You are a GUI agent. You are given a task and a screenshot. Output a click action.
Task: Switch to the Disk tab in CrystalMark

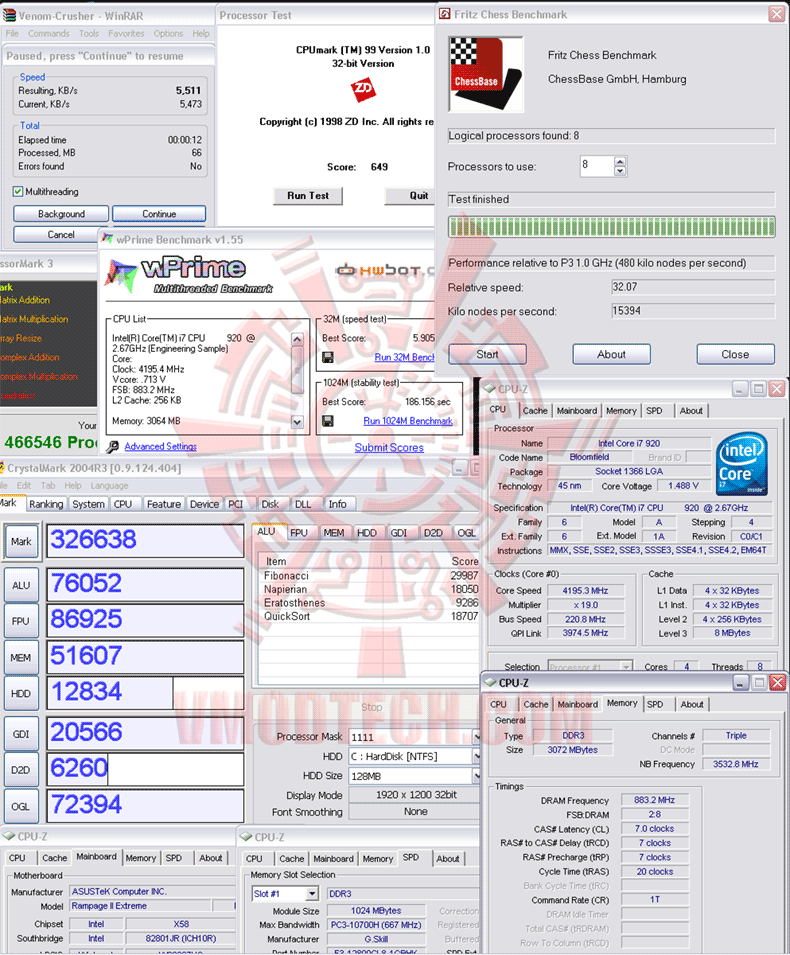pos(270,504)
